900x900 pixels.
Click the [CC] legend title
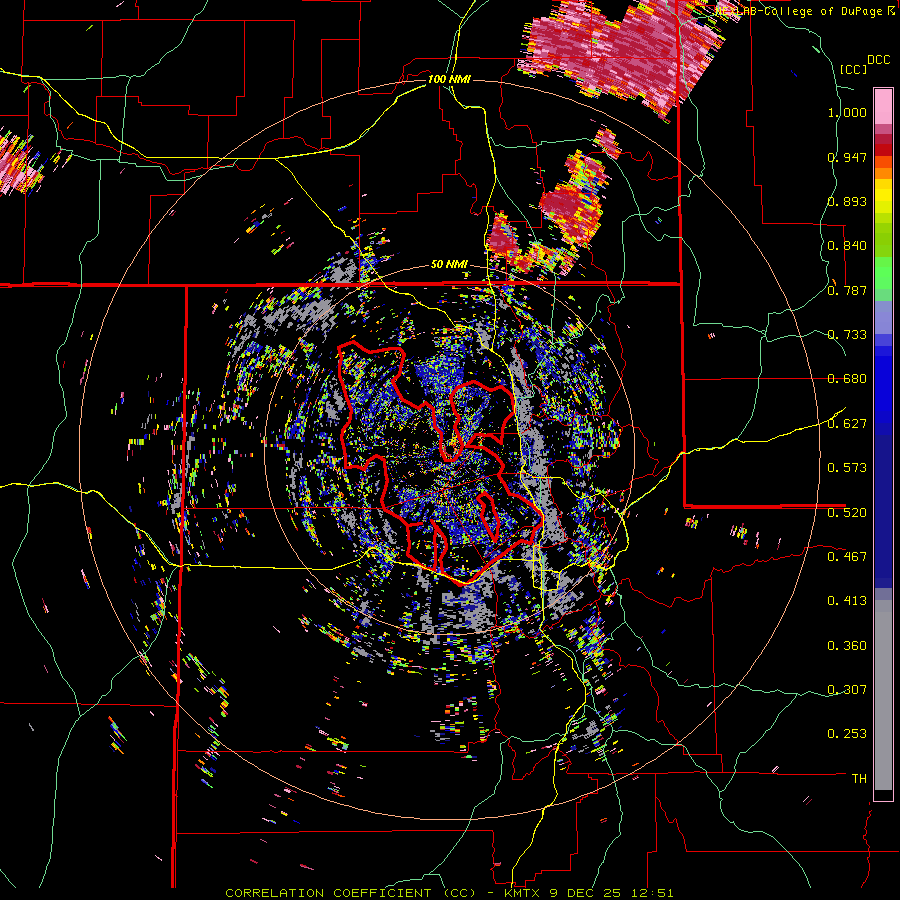(x=853, y=69)
